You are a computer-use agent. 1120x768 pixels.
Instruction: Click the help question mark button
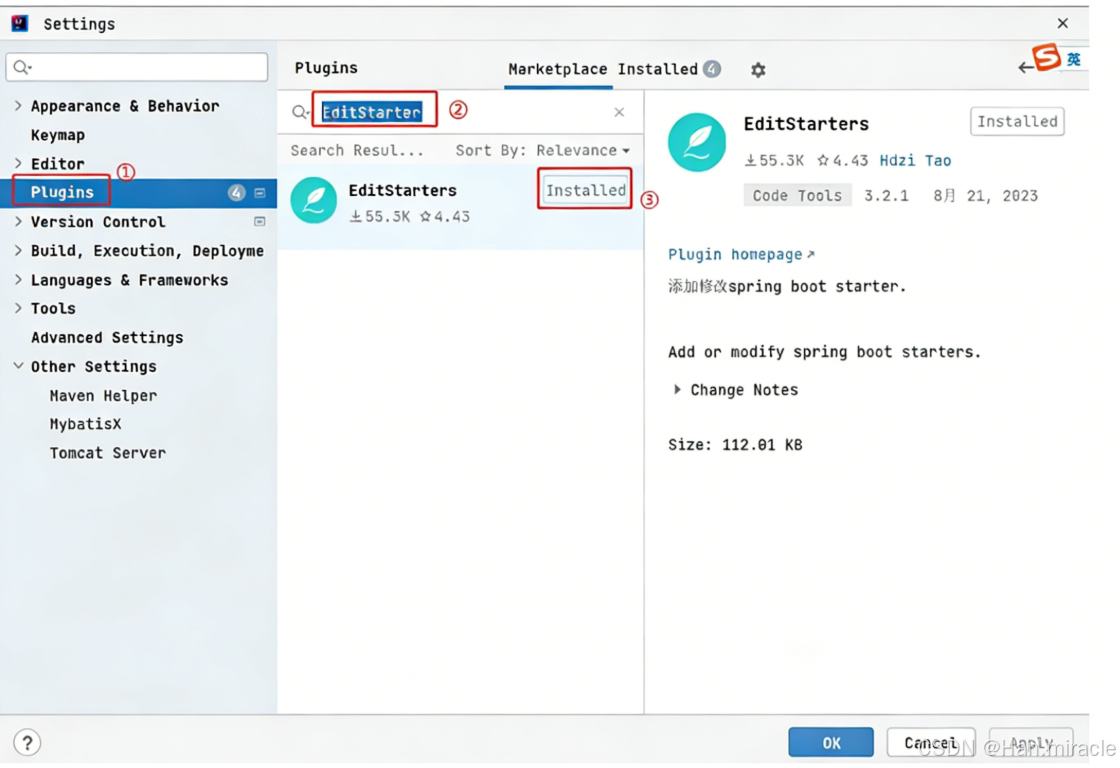[27, 743]
